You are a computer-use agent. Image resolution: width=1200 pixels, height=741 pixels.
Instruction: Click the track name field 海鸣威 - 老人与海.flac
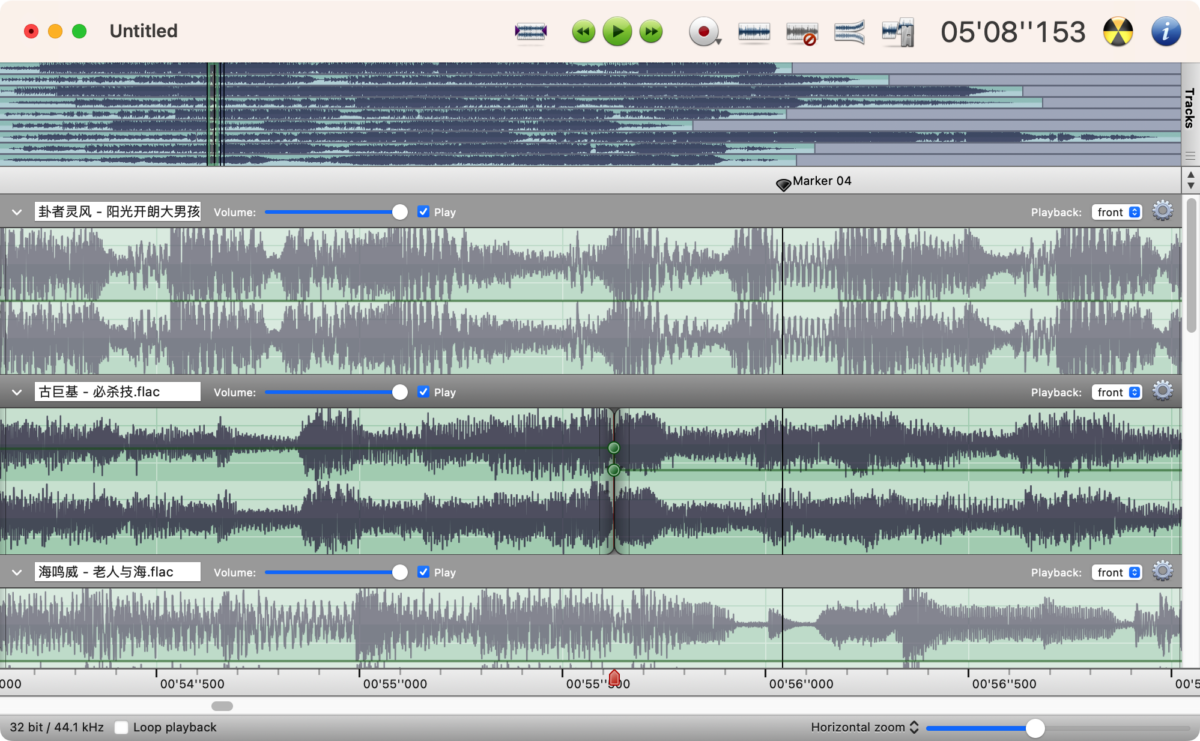(x=118, y=572)
